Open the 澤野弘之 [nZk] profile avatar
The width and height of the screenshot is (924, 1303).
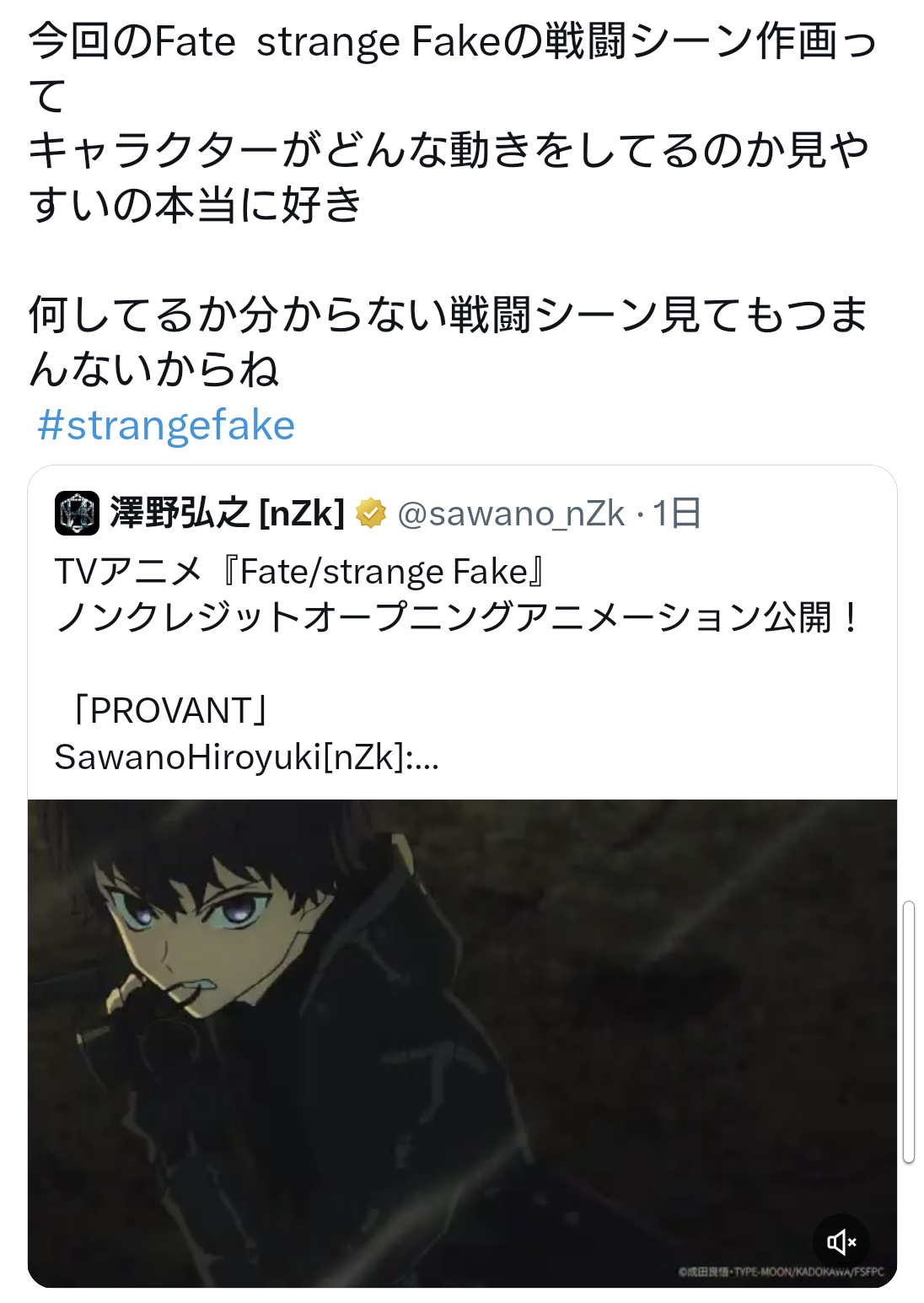(77, 513)
